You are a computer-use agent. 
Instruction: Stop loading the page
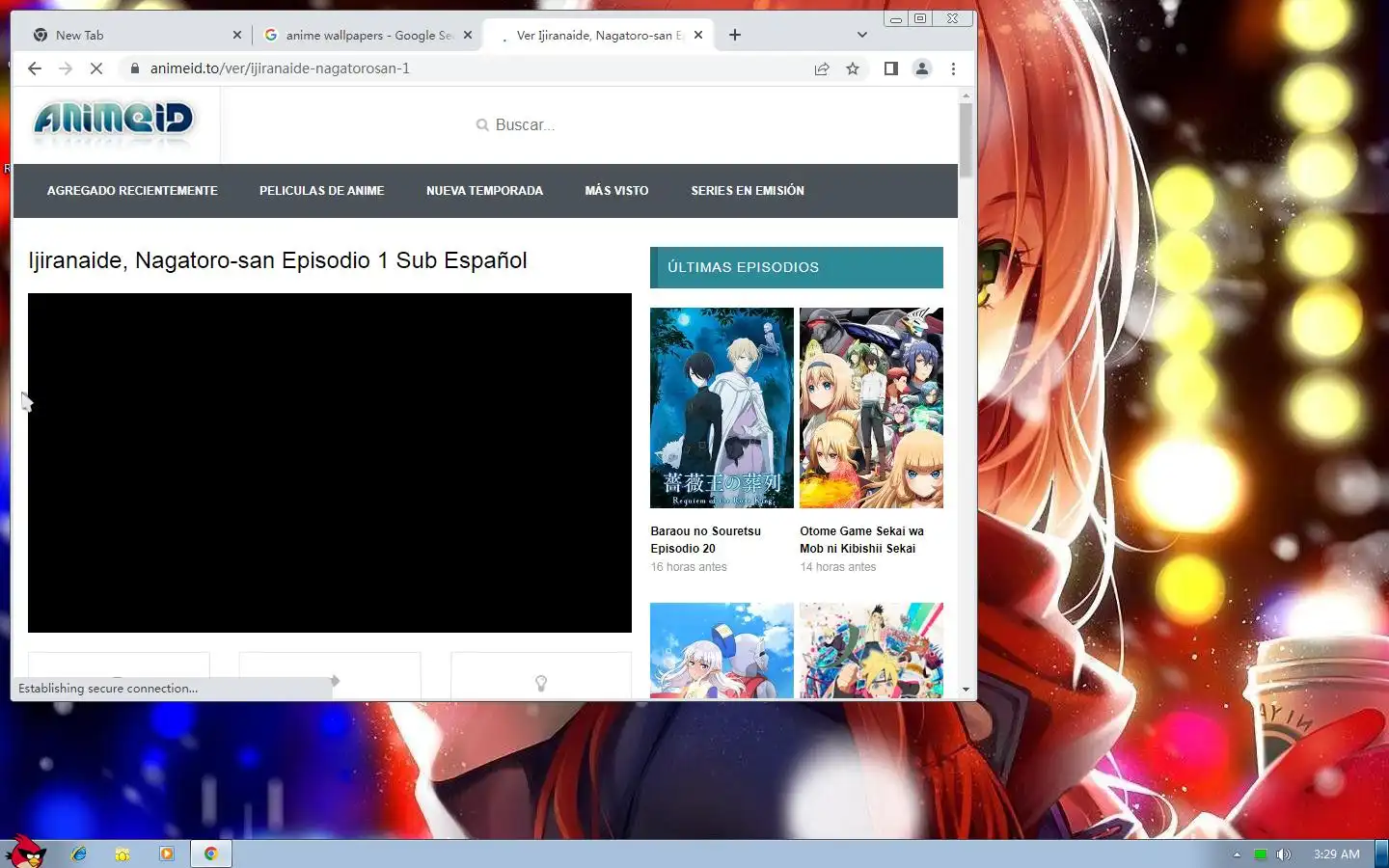(96, 68)
